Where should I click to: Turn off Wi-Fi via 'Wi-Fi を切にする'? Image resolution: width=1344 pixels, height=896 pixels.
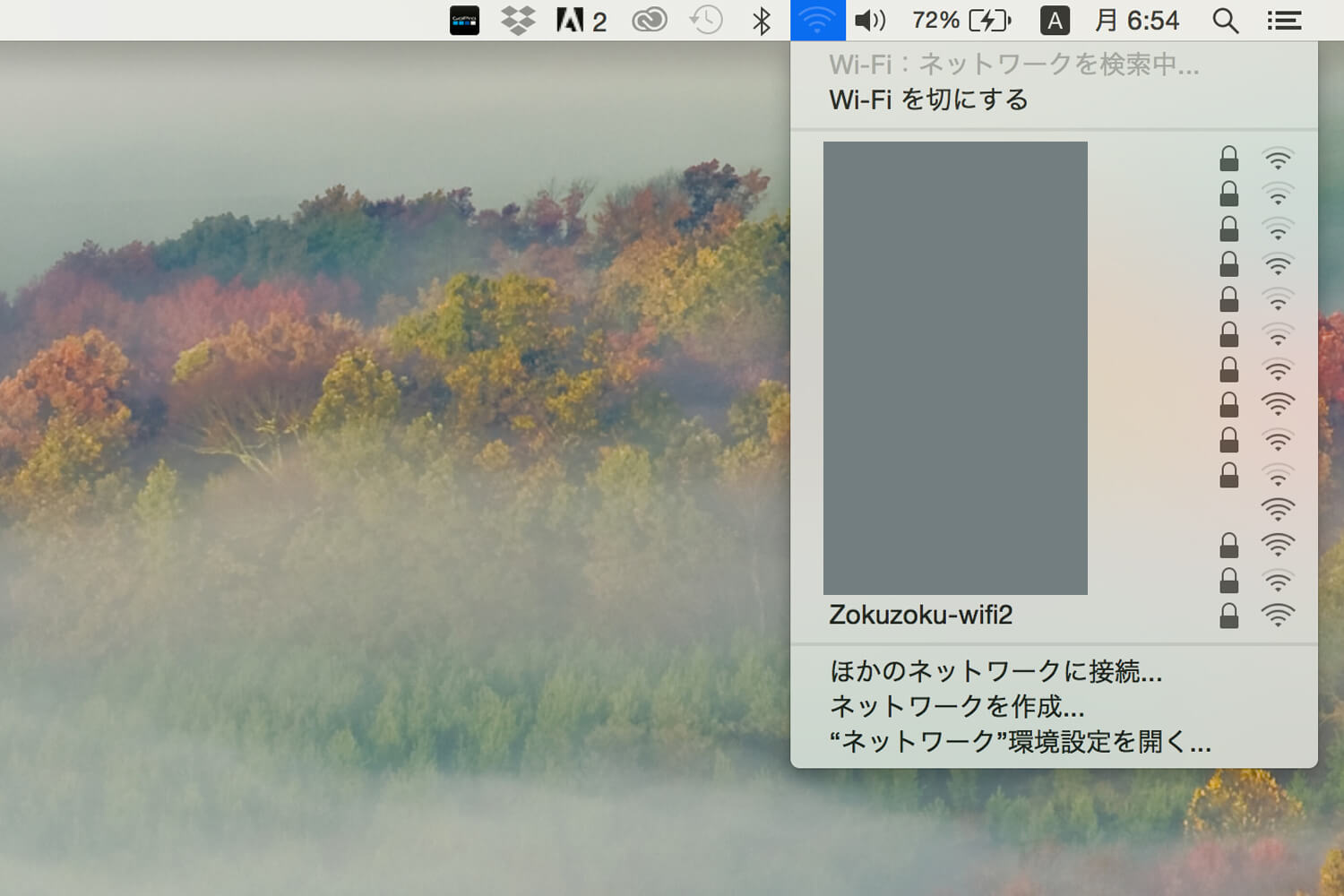927,99
